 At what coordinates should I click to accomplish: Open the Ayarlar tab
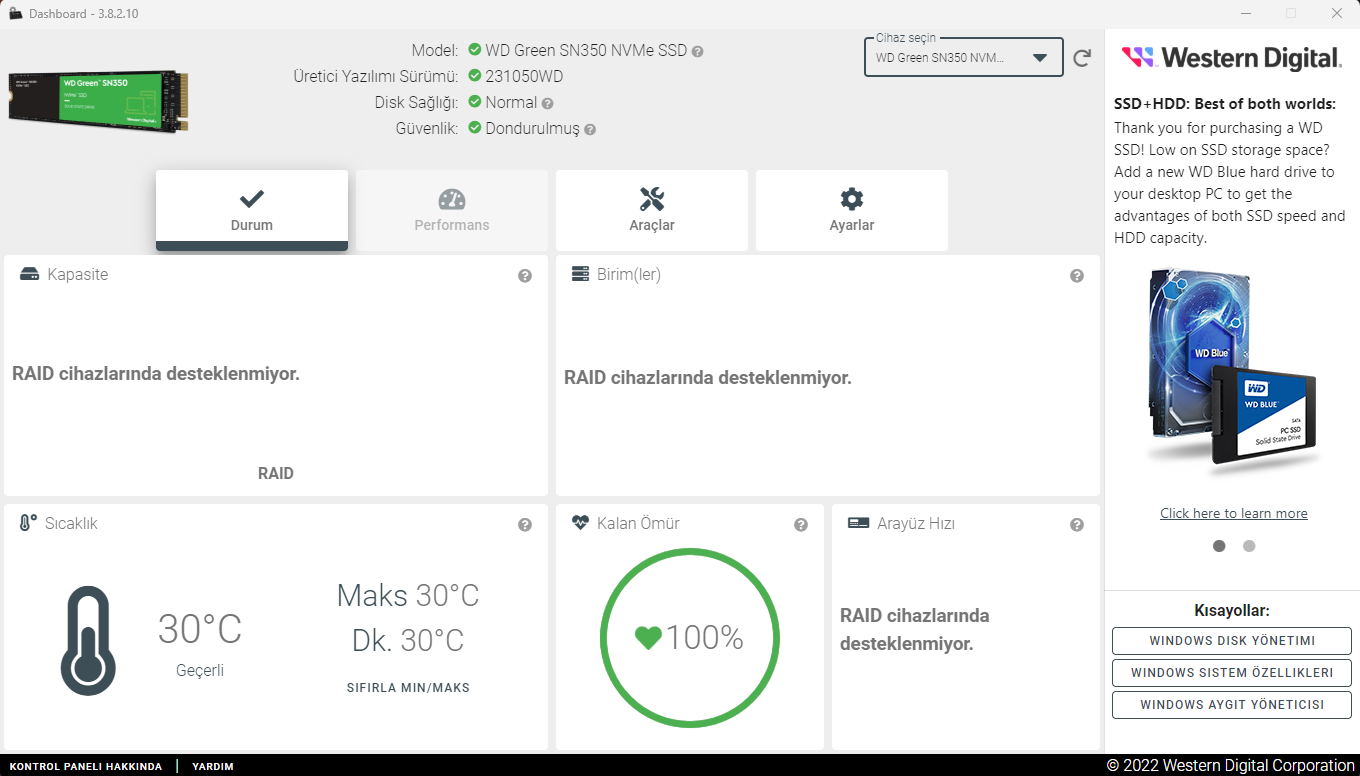point(852,210)
